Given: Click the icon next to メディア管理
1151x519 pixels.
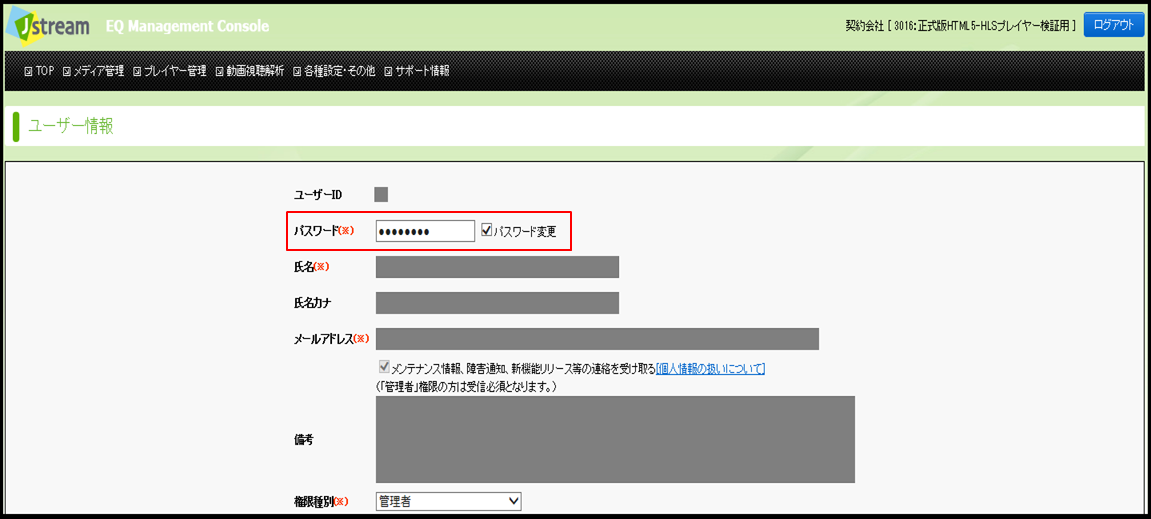Looking at the screenshot, I should 67,71.
